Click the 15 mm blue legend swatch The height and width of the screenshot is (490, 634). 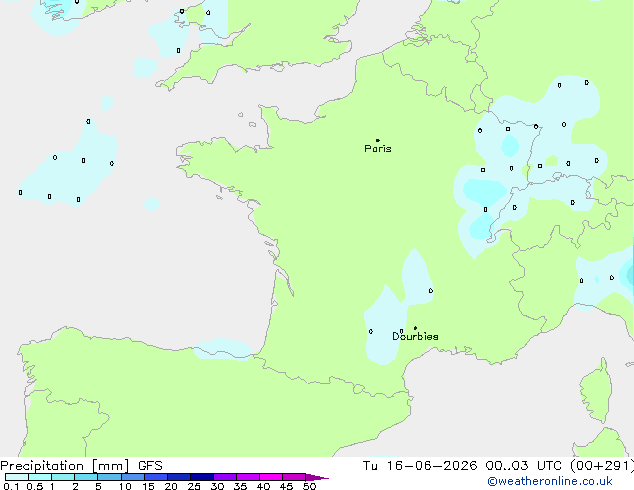click(156, 477)
